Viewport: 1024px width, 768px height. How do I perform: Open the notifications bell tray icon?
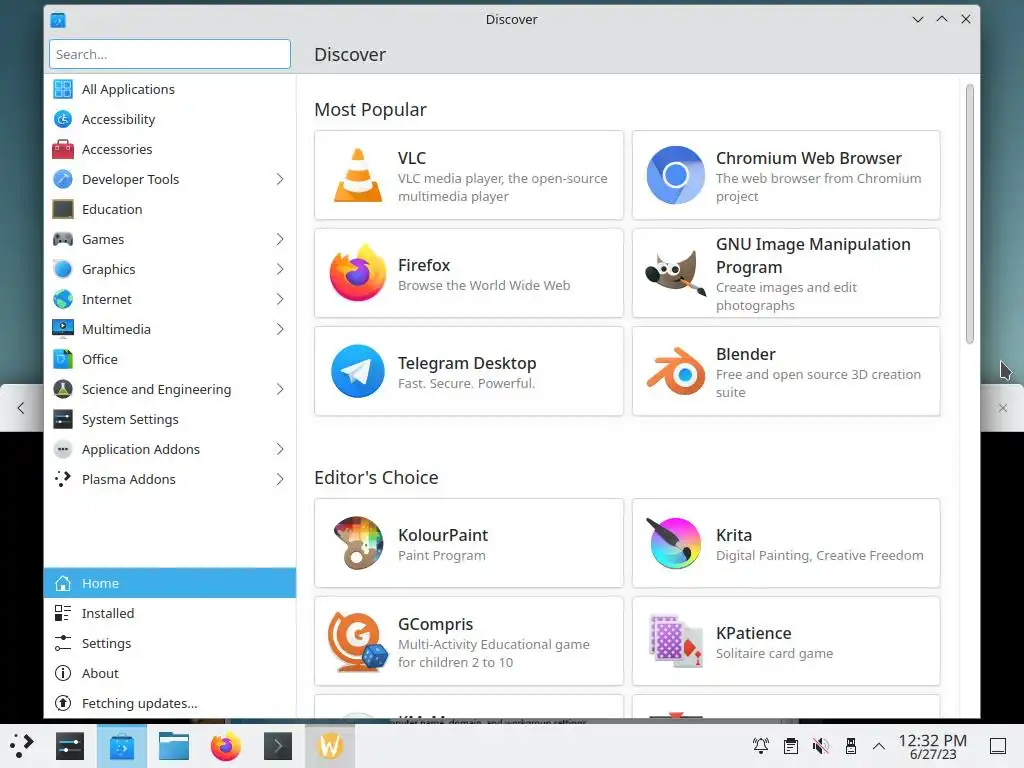tap(761, 746)
